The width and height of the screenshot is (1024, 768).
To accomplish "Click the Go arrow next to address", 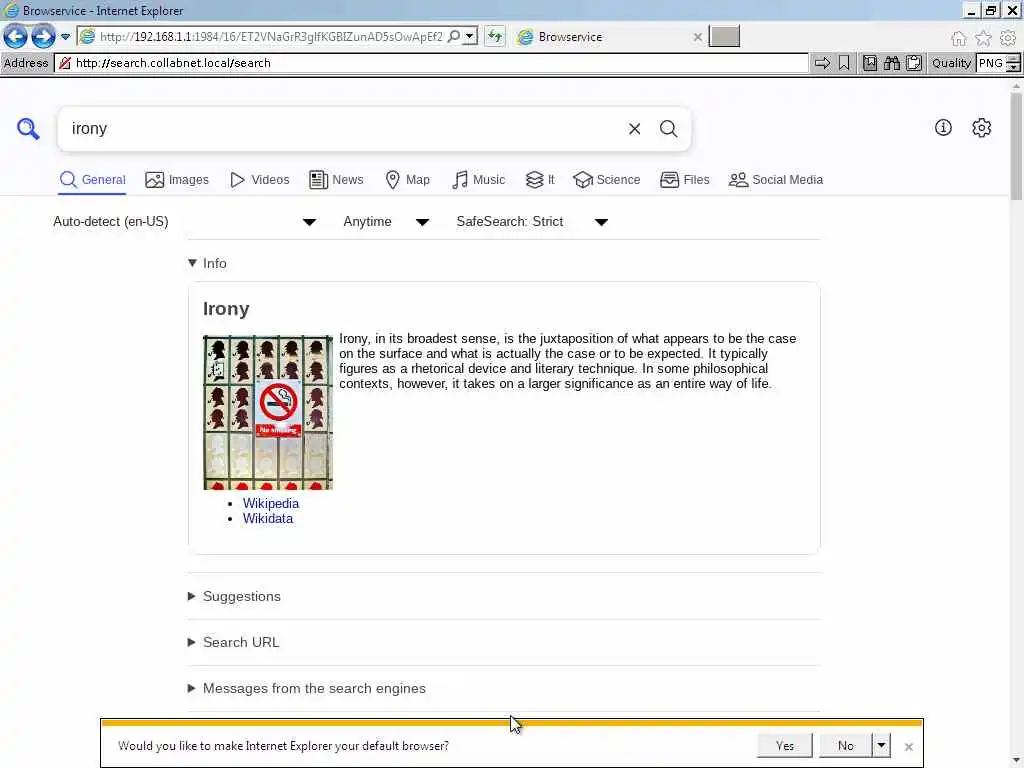I will pyautogui.click(x=822, y=63).
